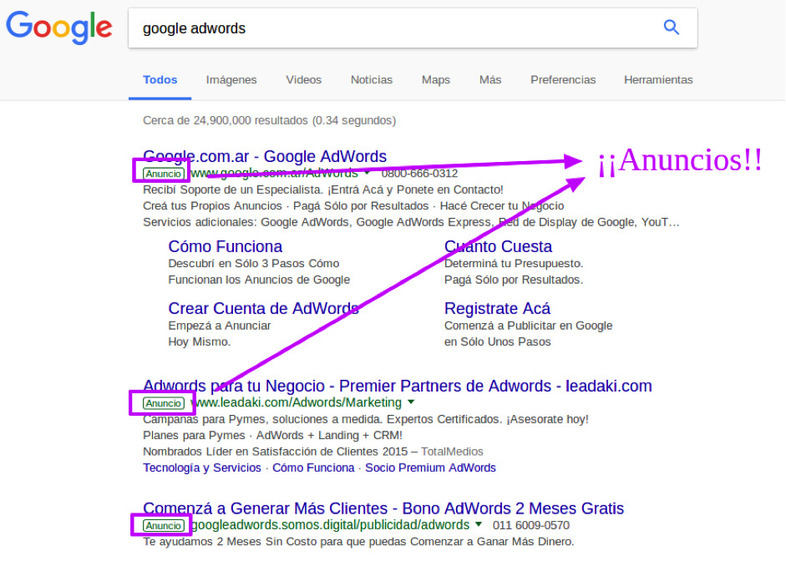
Task: Click the Anuncio badge of leadaki ad
Action: [163, 403]
